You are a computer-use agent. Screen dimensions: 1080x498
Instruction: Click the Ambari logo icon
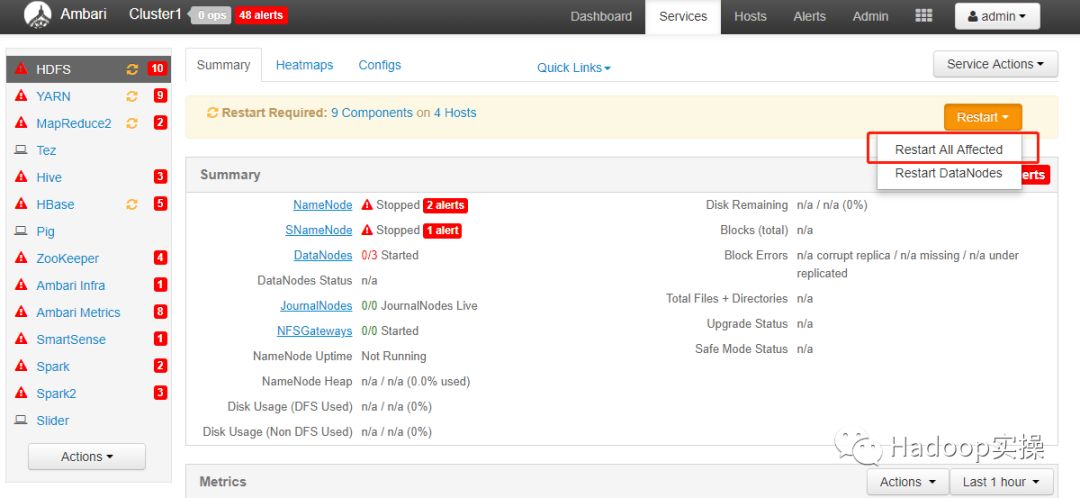[x=37, y=15]
